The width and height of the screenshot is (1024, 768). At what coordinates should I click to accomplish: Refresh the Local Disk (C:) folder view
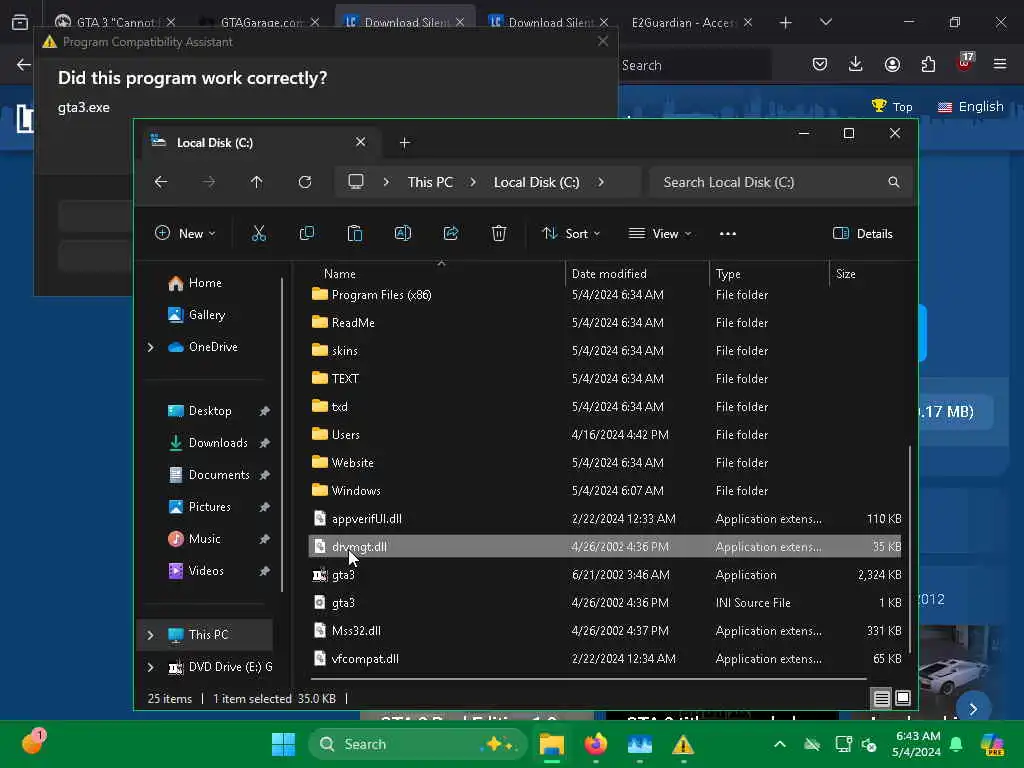click(305, 182)
